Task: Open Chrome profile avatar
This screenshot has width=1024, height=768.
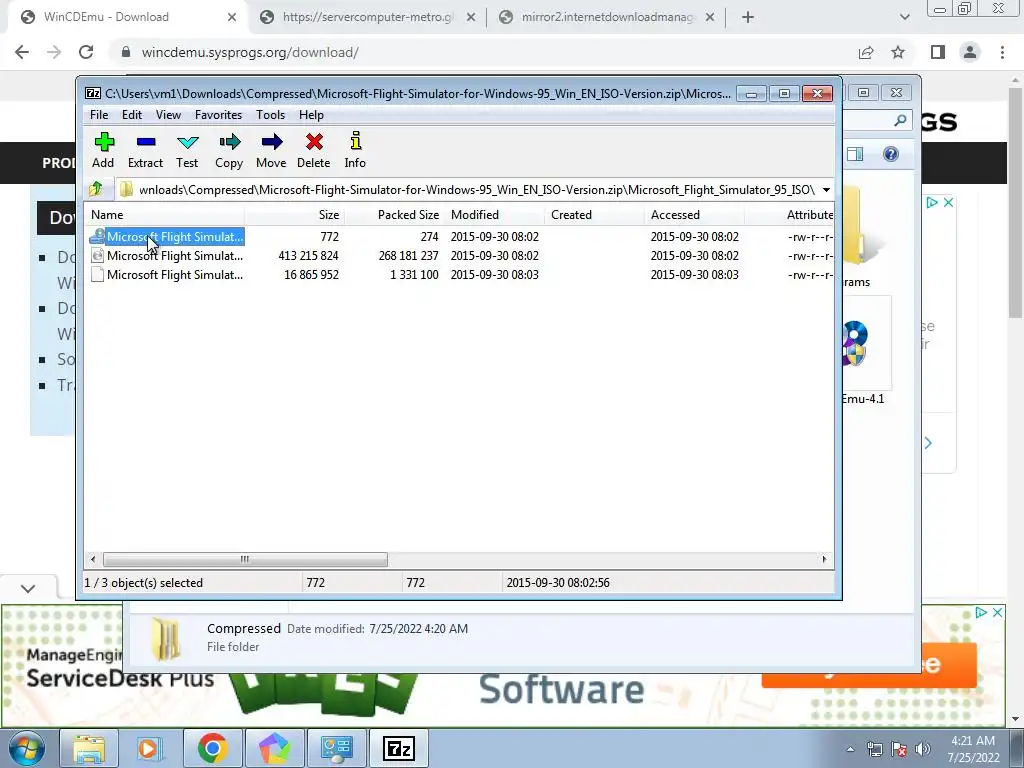Action: coord(970,52)
